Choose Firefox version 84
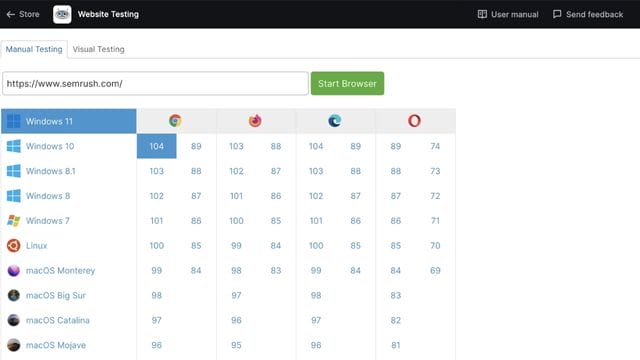Screen dimensions: 640x360 click(x=276, y=246)
